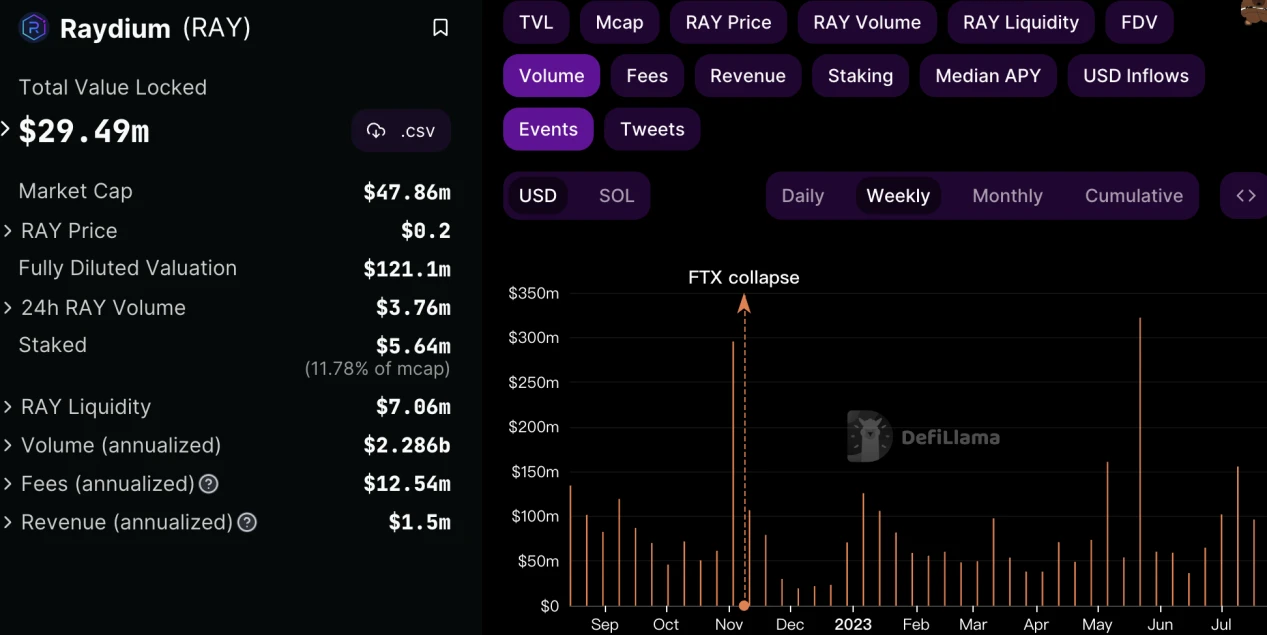Click the avatar icon in top-right corner
Viewport: 1267px width, 635px height.
[x=1254, y=11]
